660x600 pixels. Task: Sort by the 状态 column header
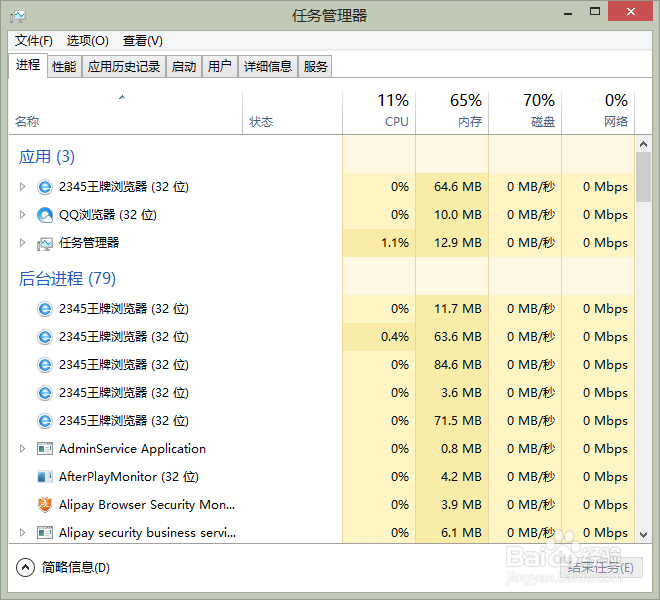tap(293, 113)
